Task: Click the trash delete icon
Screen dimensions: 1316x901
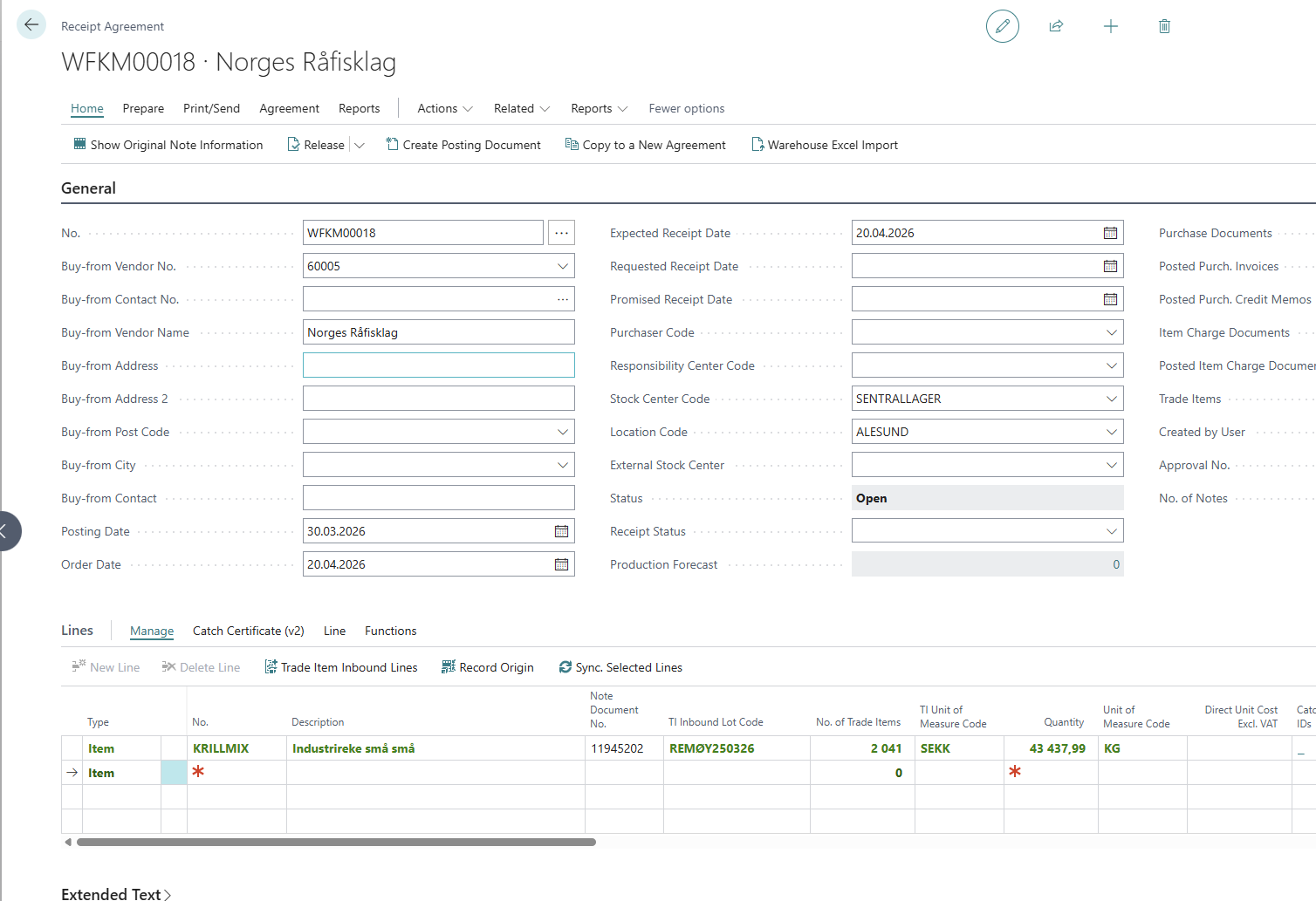Action: pyautogui.click(x=1163, y=26)
